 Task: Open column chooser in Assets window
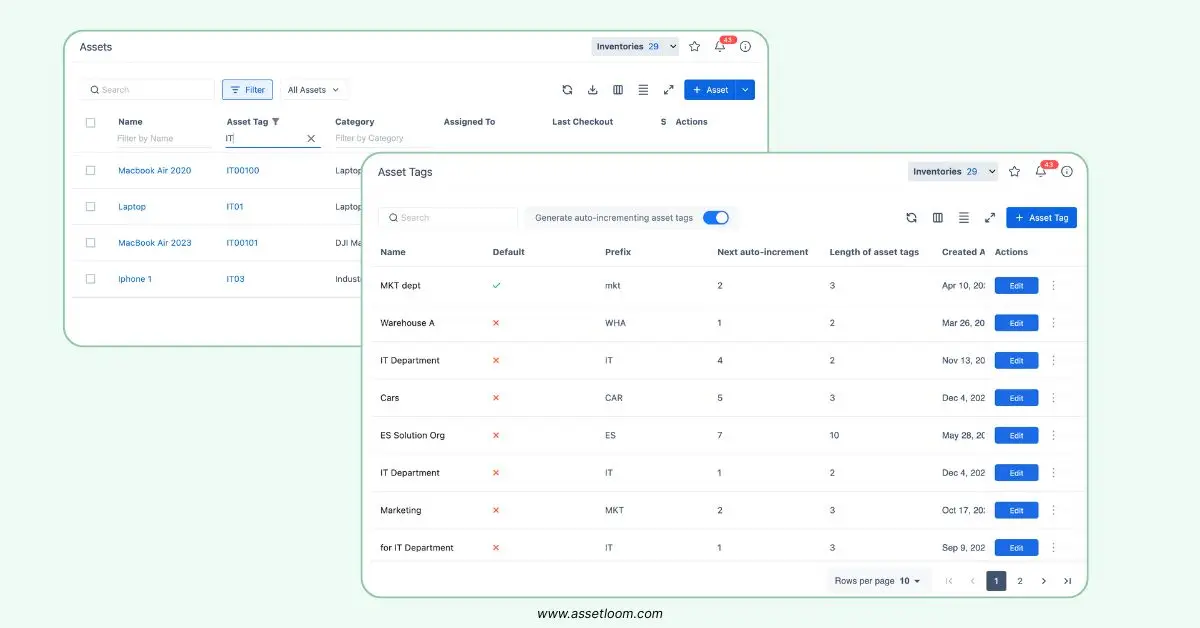tap(618, 90)
